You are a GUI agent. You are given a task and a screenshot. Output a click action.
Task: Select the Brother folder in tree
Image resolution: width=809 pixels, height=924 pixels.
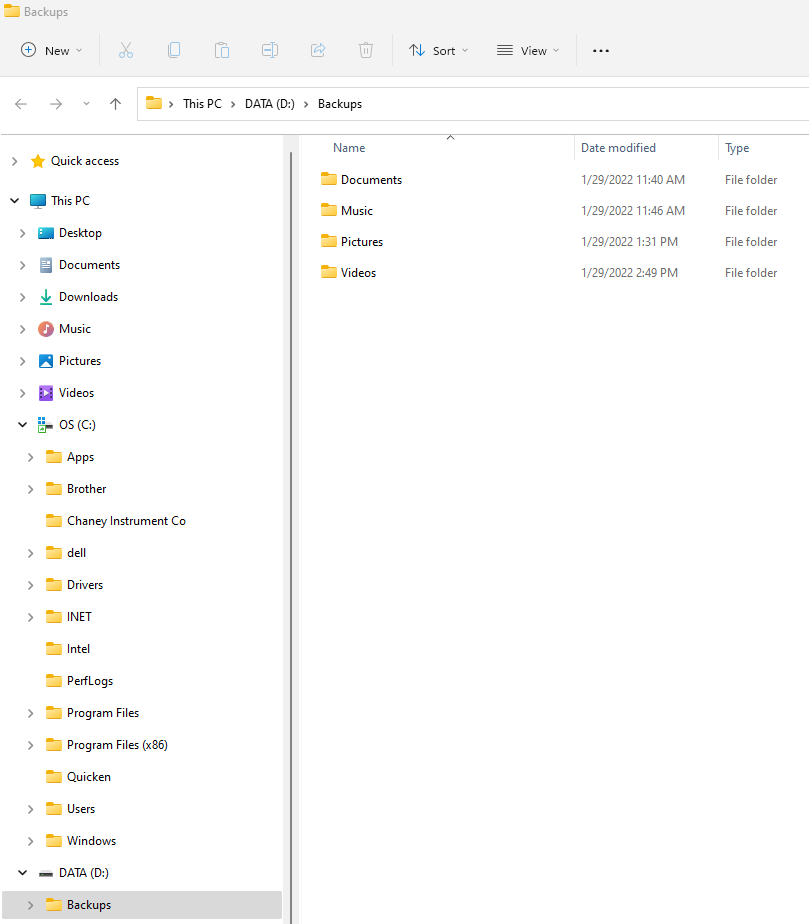click(x=87, y=489)
